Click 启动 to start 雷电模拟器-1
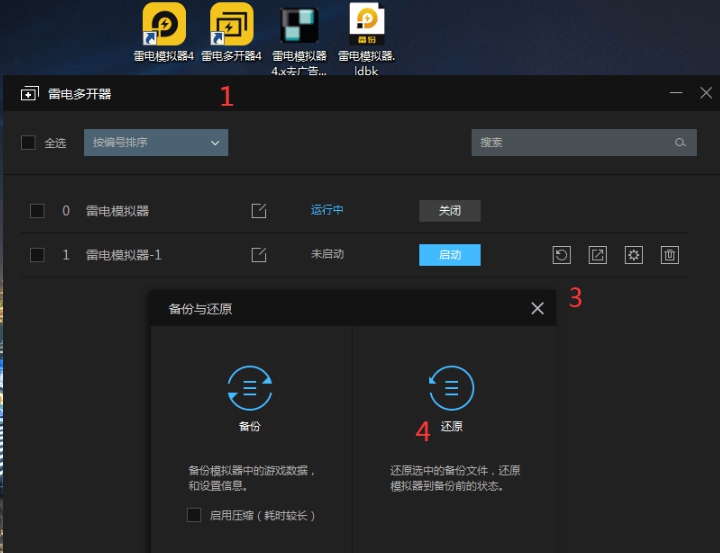 (x=450, y=255)
